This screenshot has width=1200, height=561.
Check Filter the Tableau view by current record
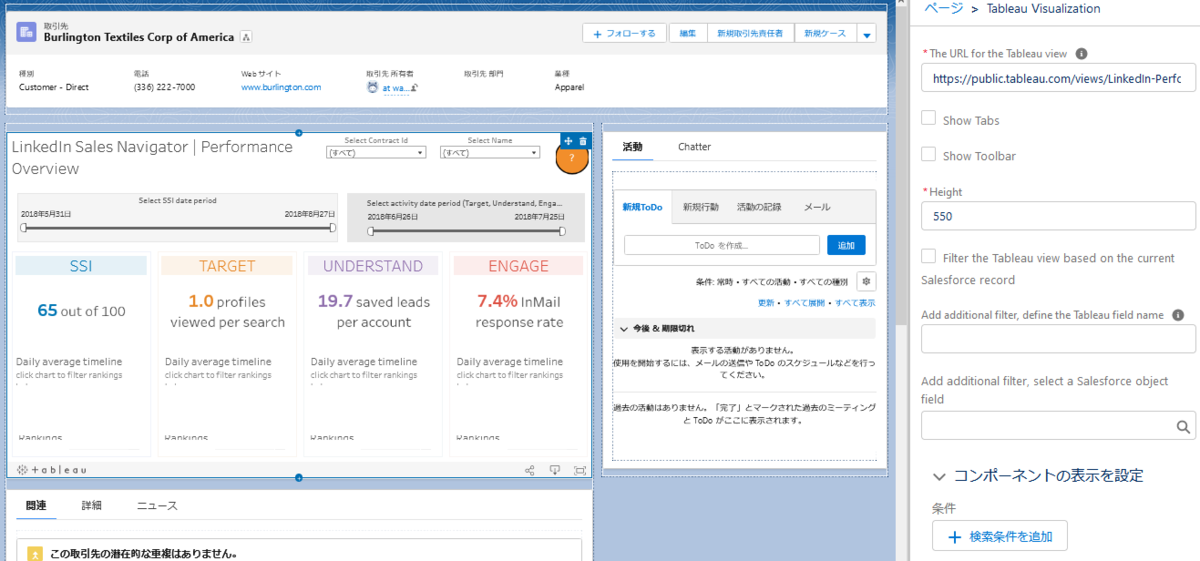(929, 257)
